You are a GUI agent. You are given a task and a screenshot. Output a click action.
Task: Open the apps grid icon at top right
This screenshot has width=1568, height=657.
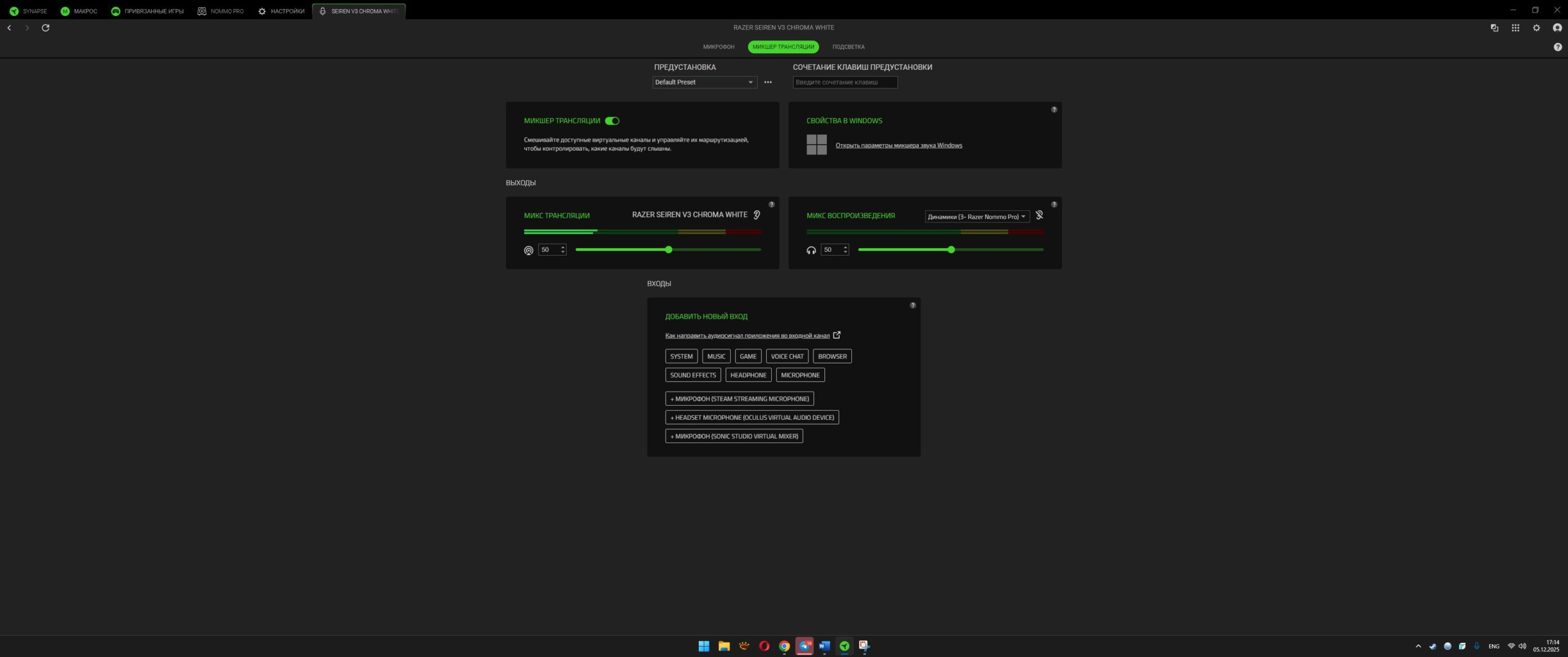(x=1515, y=28)
